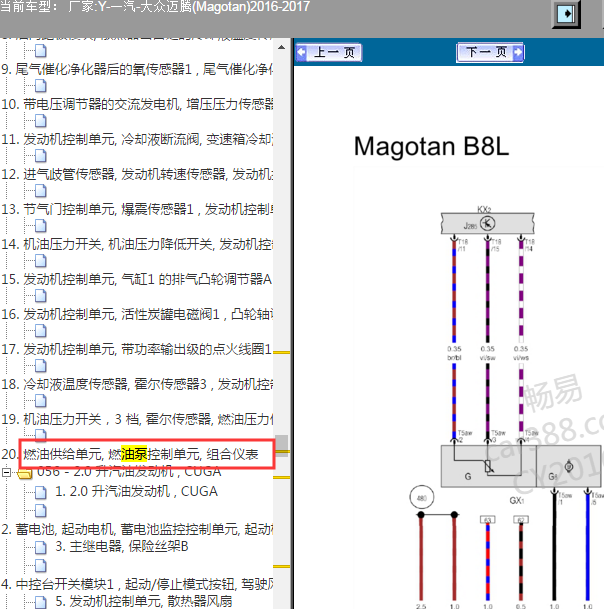Click the J285 KX2 component box in diagram
This screenshot has height=609, width=604.
click(487, 224)
